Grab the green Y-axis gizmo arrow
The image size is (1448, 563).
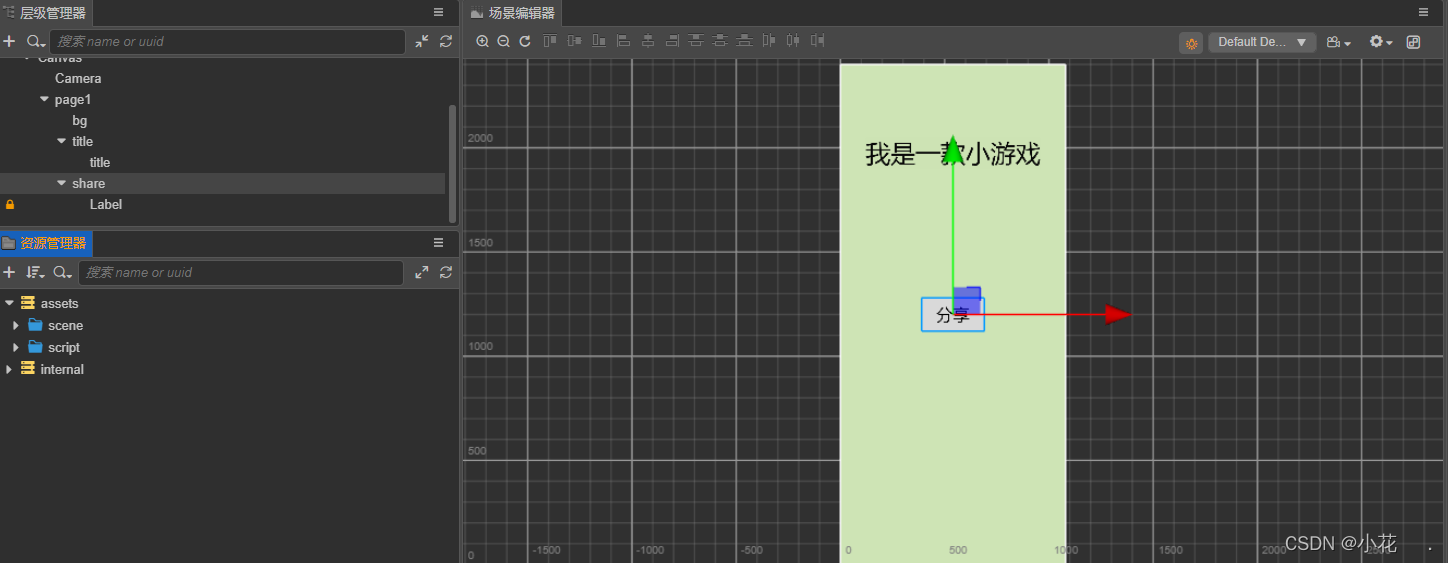[x=954, y=150]
